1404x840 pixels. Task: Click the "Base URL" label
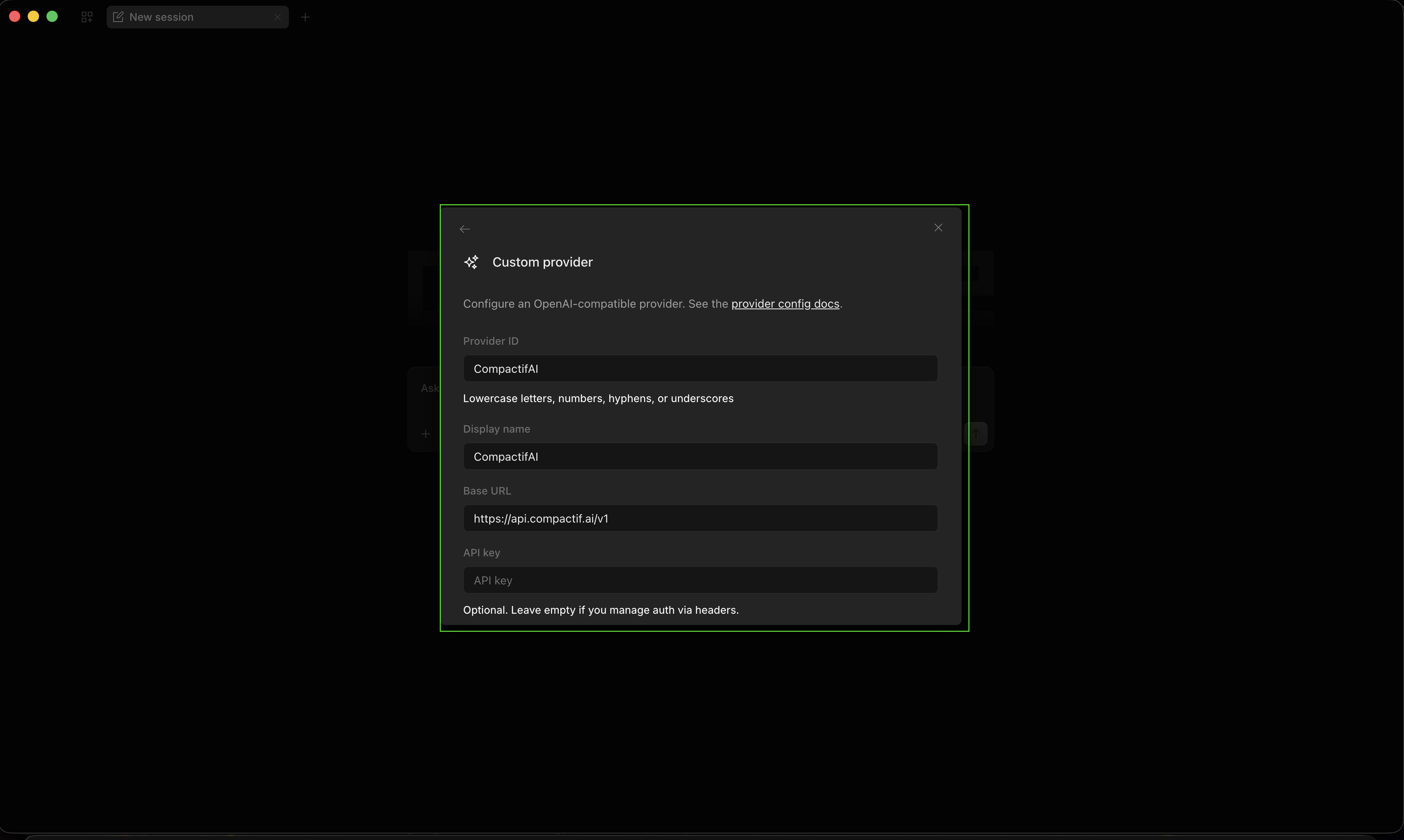click(x=487, y=491)
